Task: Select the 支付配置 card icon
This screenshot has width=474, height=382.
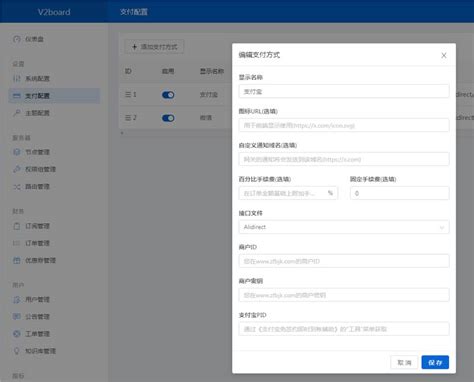Action: click(17, 96)
